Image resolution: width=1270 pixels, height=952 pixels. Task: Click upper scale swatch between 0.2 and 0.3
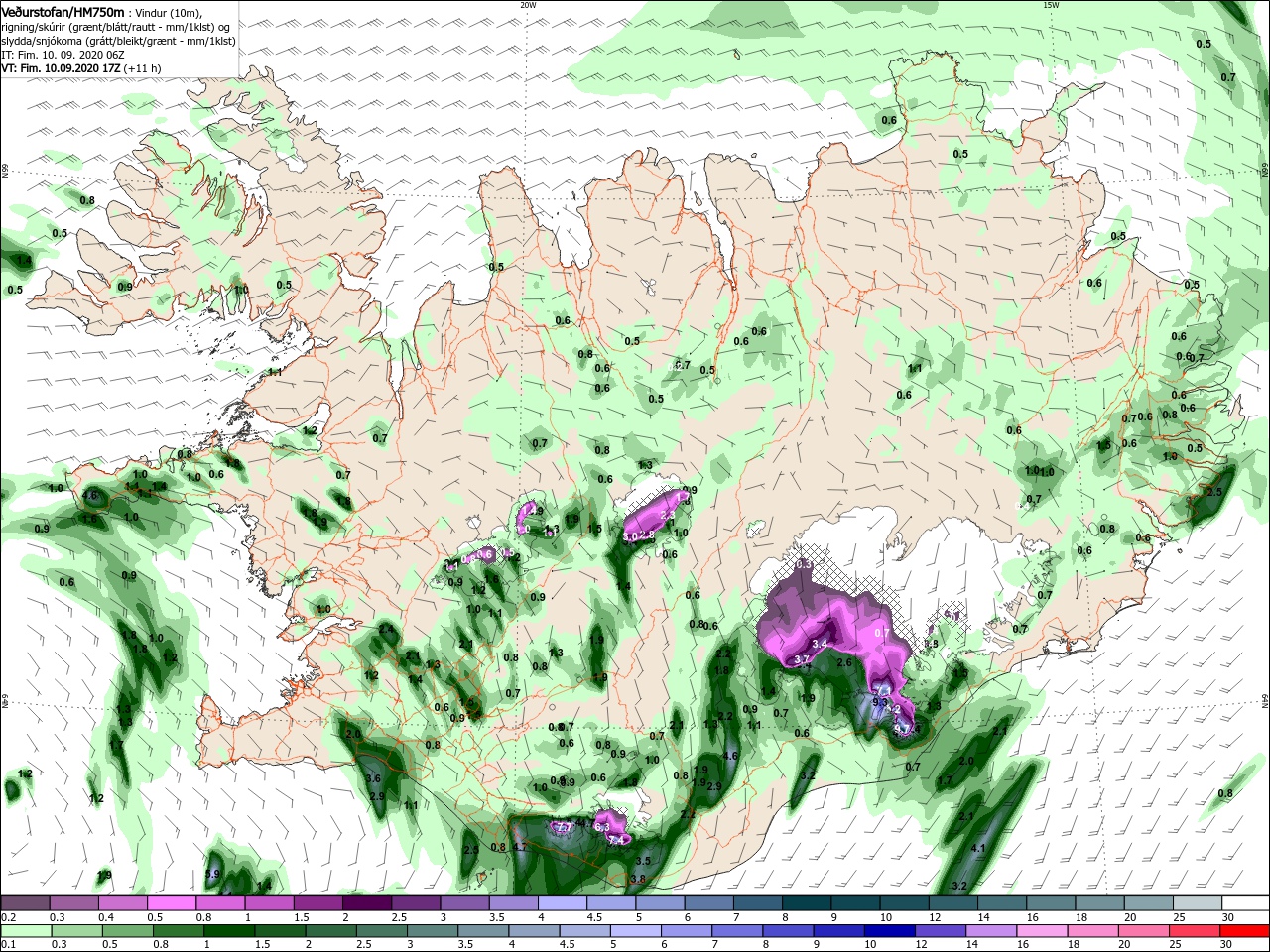[26, 903]
